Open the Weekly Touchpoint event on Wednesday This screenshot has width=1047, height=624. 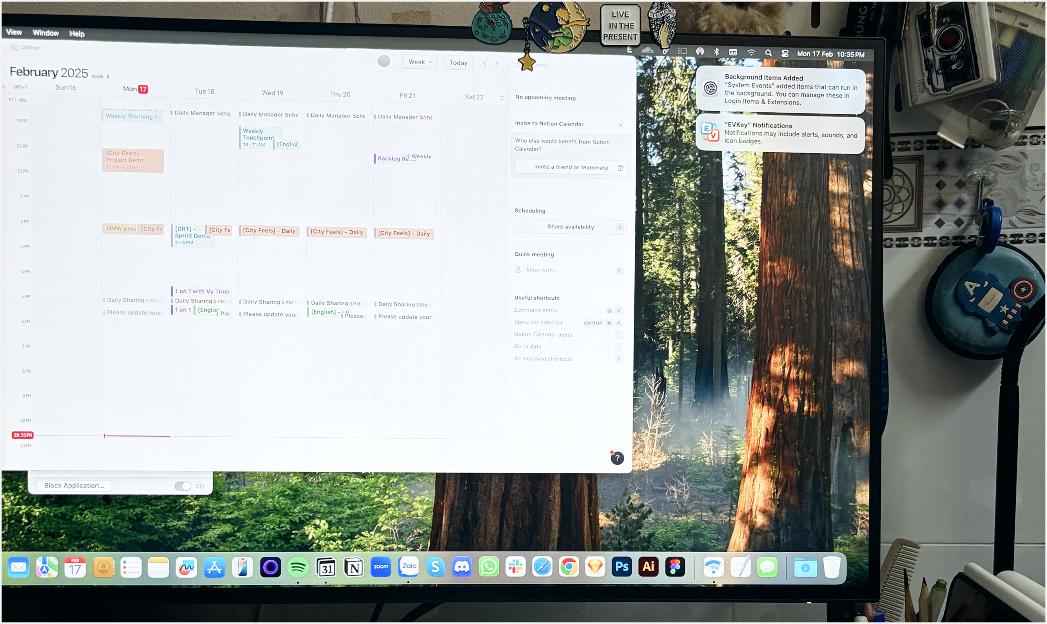257,137
